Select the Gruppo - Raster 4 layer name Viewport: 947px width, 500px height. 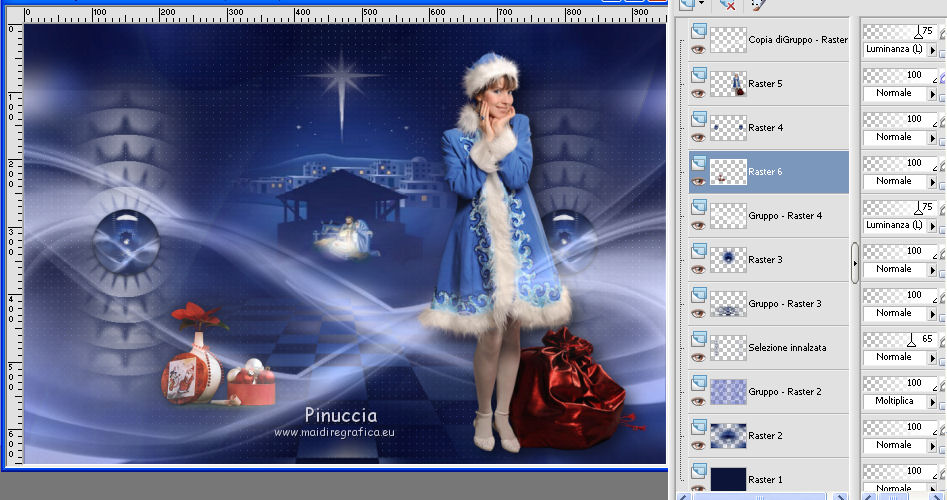(x=785, y=216)
